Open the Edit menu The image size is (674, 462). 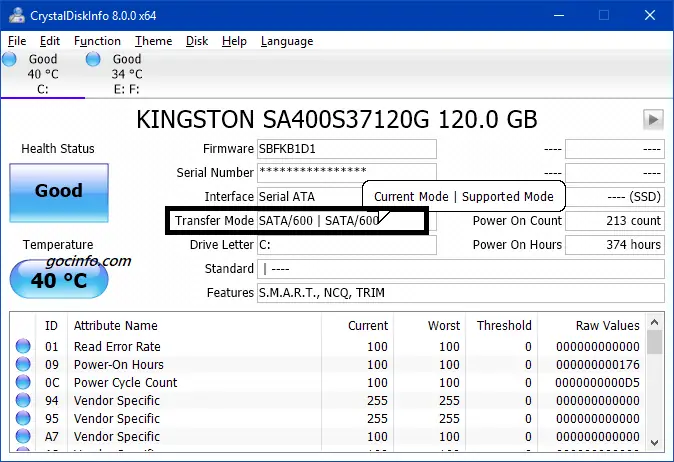tap(50, 41)
